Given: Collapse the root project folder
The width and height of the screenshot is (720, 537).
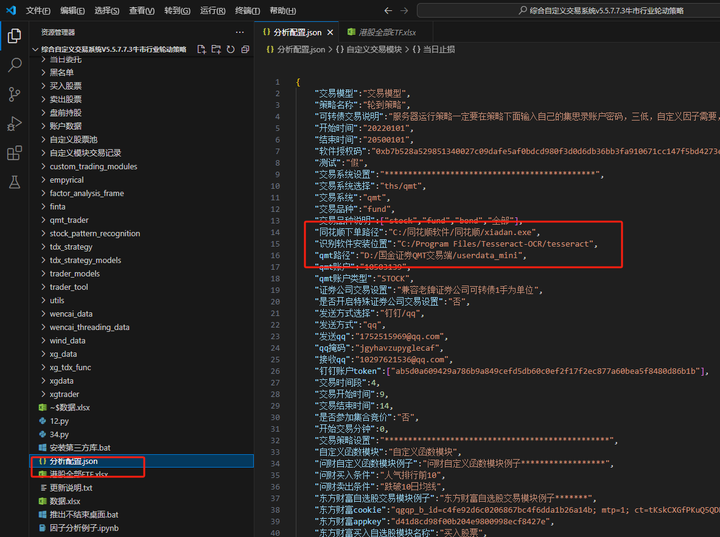Looking at the screenshot, I should [x=113, y=49].
